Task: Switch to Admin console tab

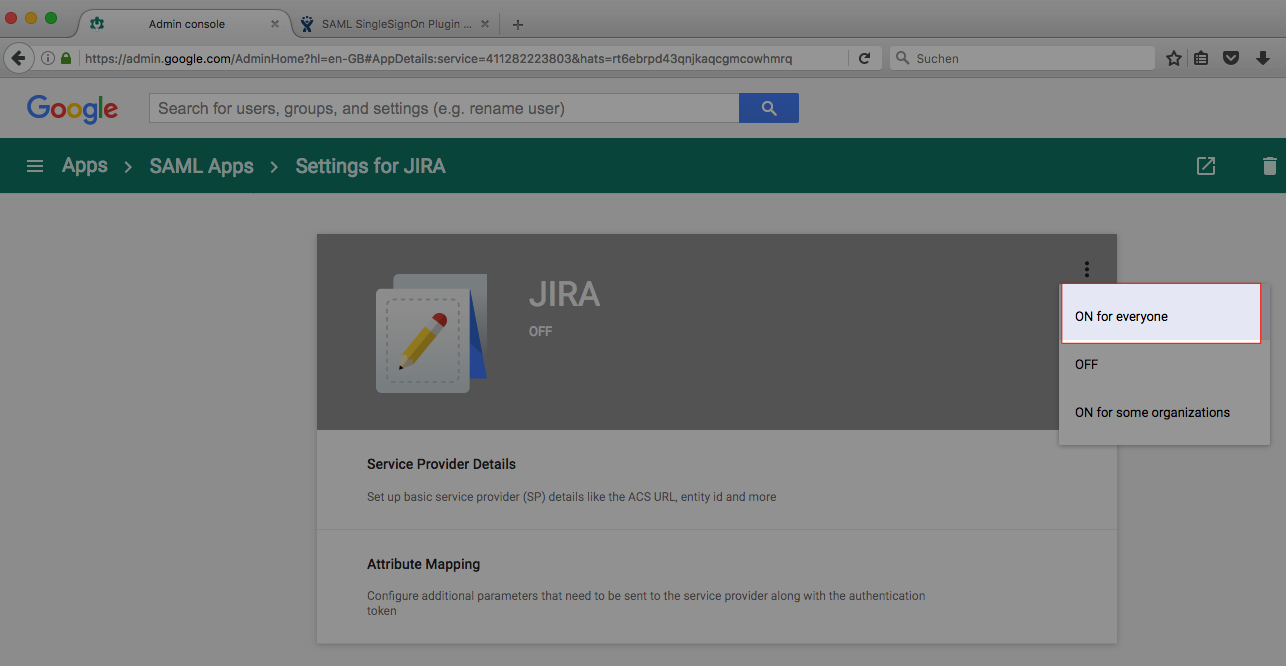Action: [x=187, y=24]
